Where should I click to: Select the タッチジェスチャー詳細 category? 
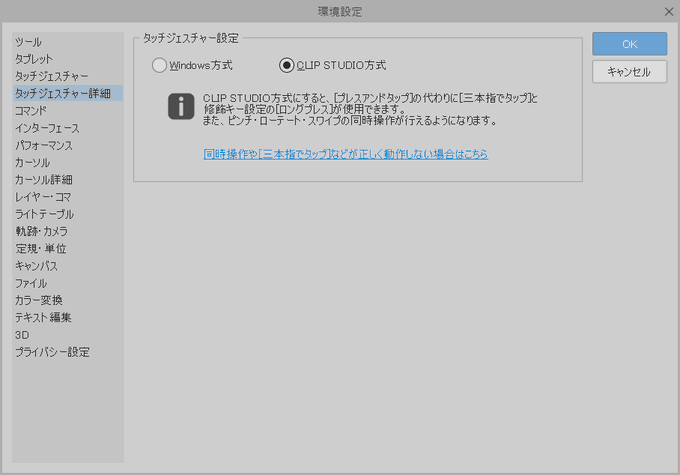(68, 93)
